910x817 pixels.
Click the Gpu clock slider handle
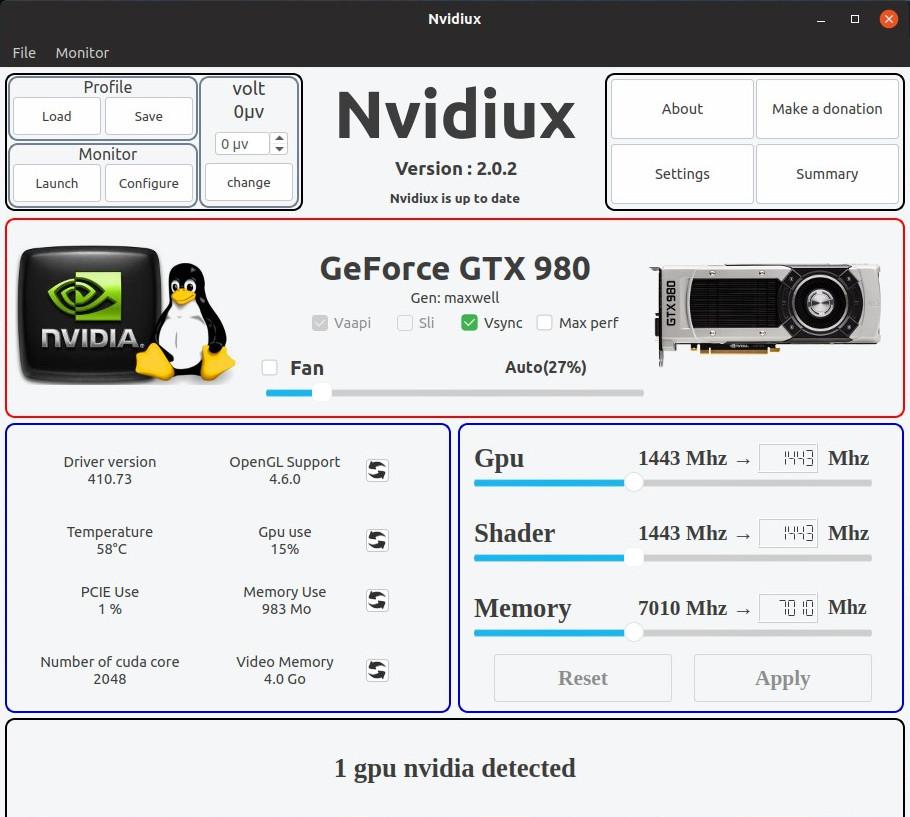(634, 483)
